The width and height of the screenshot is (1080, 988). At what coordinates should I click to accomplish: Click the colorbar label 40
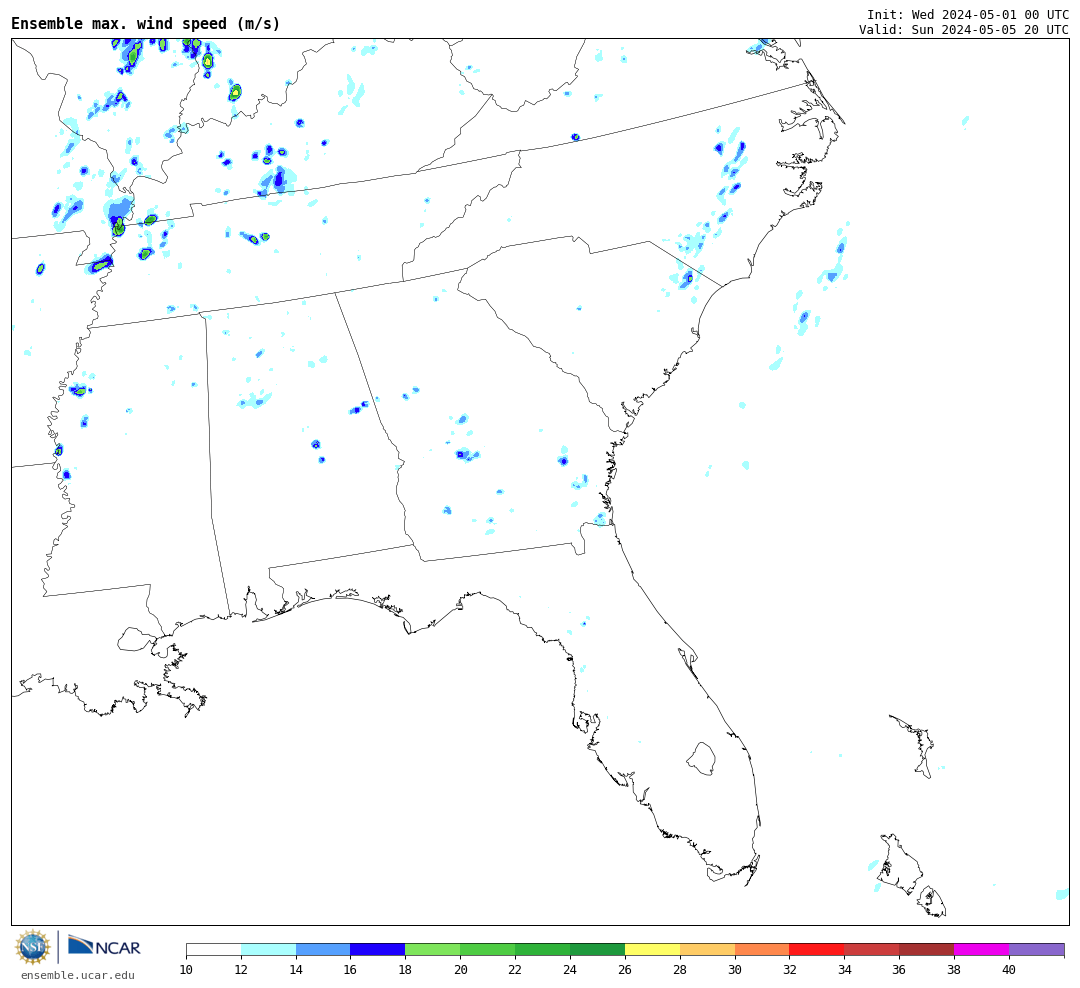tap(1009, 970)
